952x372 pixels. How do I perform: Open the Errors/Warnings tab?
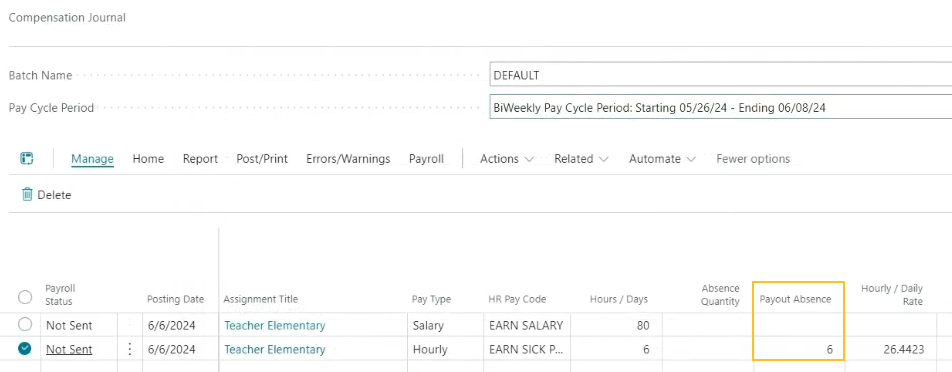[348, 159]
